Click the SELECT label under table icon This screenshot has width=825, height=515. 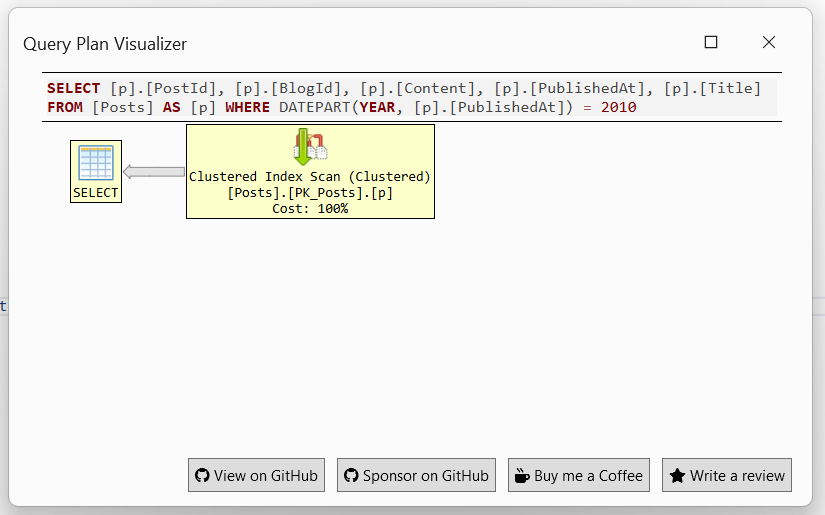(96, 193)
